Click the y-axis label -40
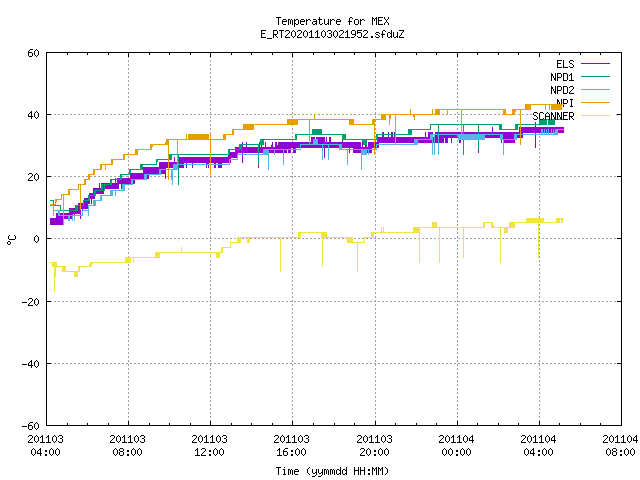The image size is (640, 480). tap(31, 364)
